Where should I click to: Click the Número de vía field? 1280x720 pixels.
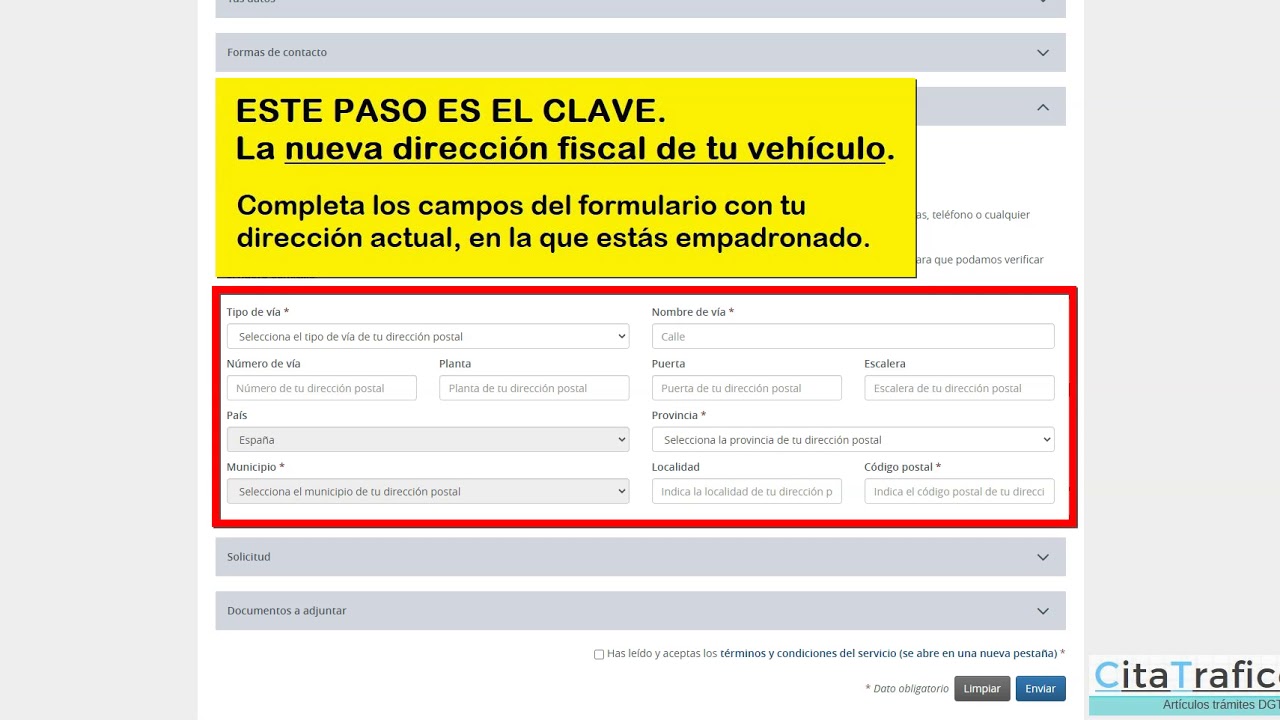point(321,388)
